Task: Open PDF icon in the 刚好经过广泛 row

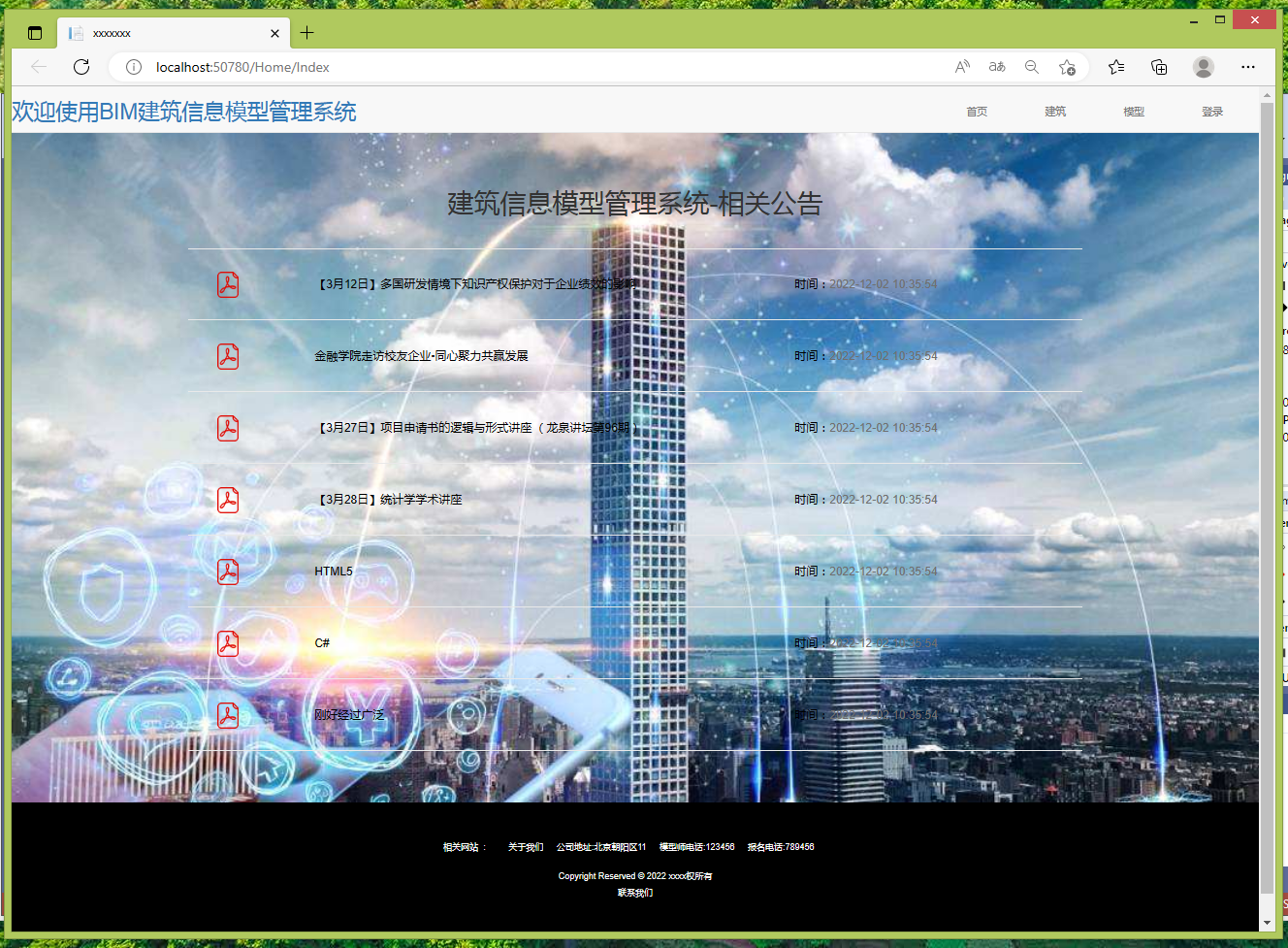Action: click(x=228, y=715)
